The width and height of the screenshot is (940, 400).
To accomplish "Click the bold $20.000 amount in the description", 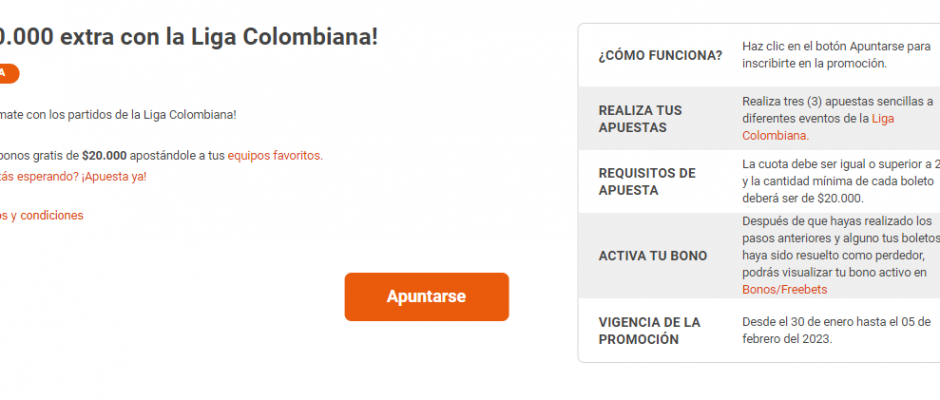I will click(x=104, y=155).
